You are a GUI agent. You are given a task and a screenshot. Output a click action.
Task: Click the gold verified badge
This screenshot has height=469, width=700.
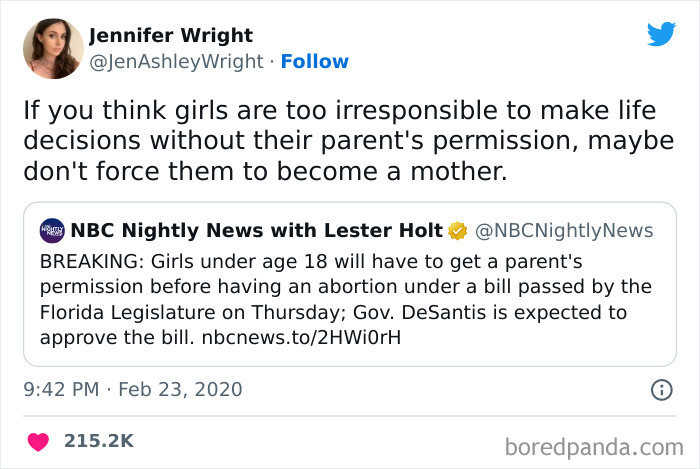(x=457, y=232)
